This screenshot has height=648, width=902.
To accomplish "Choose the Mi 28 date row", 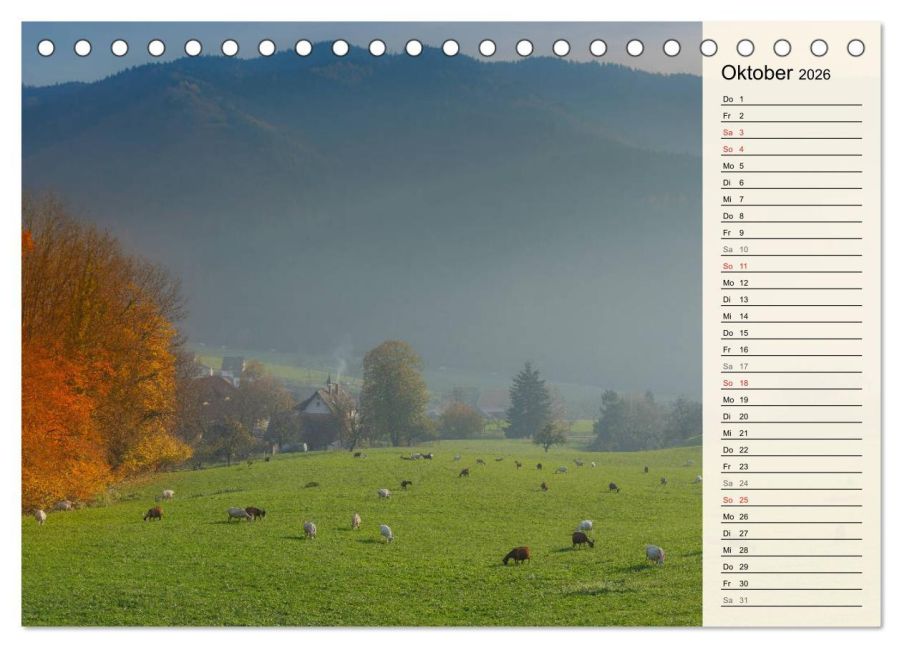I will [x=790, y=550].
